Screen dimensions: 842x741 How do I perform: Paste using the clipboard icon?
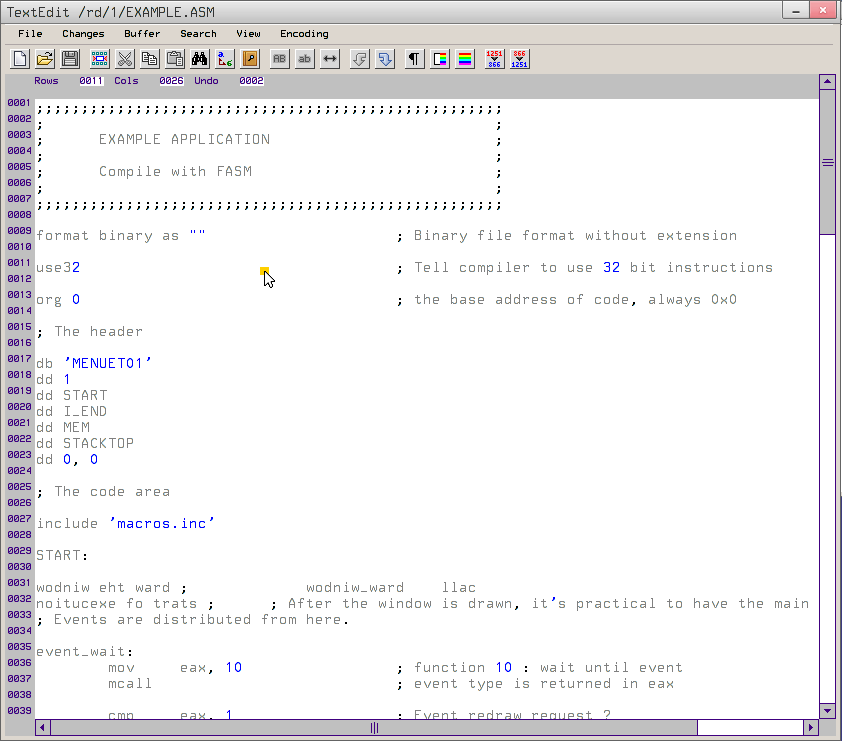click(175, 59)
